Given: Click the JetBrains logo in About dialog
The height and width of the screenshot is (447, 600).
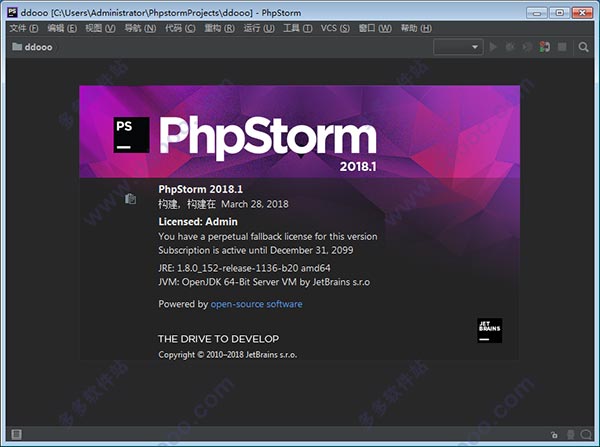Looking at the screenshot, I should 489,330.
